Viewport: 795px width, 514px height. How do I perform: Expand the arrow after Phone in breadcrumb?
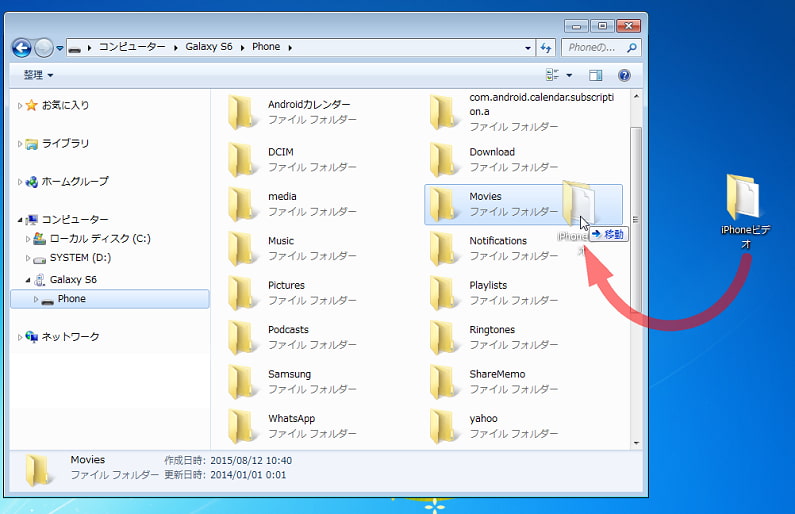pos(290,48)
